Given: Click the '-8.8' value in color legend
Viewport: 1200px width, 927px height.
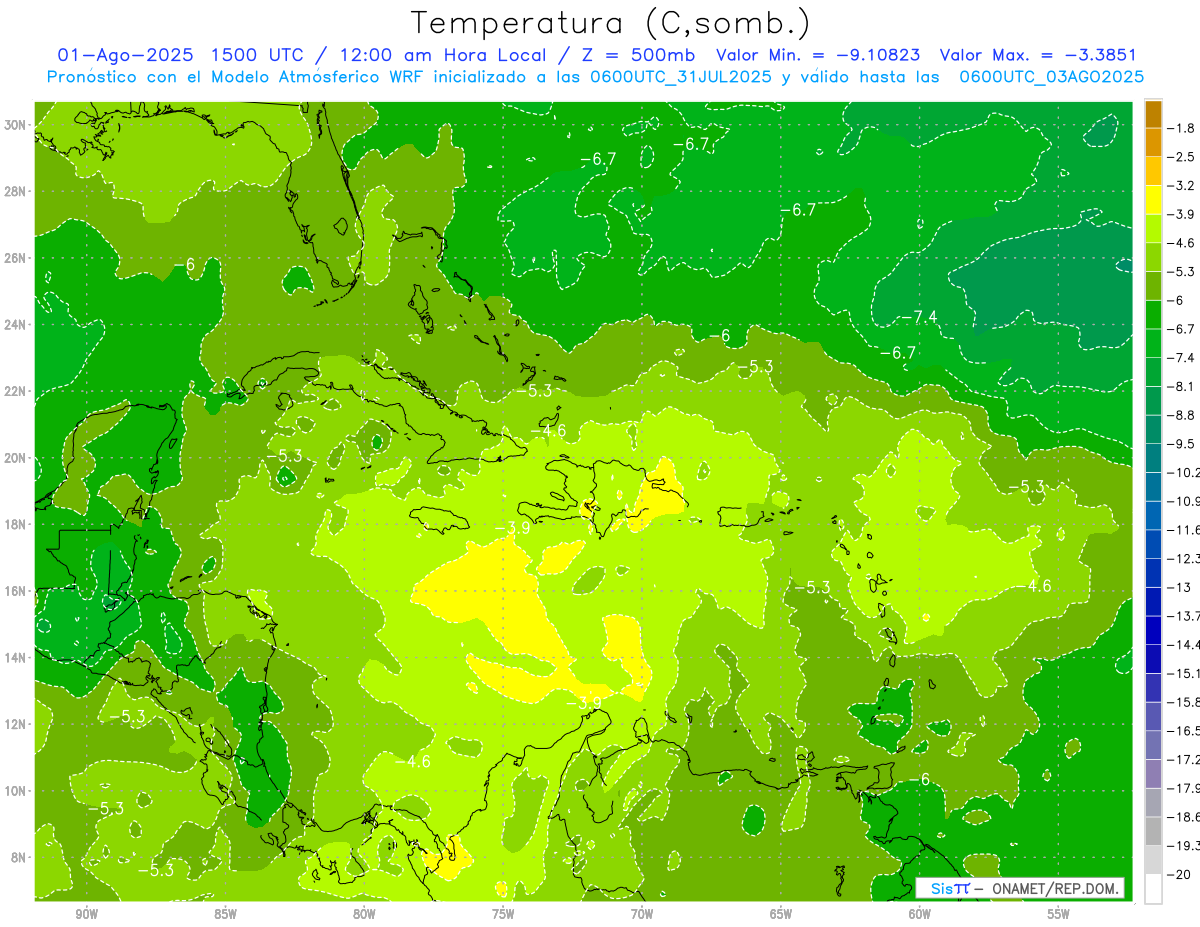Looking at the screenshot, I should [x=1183, y=414].
